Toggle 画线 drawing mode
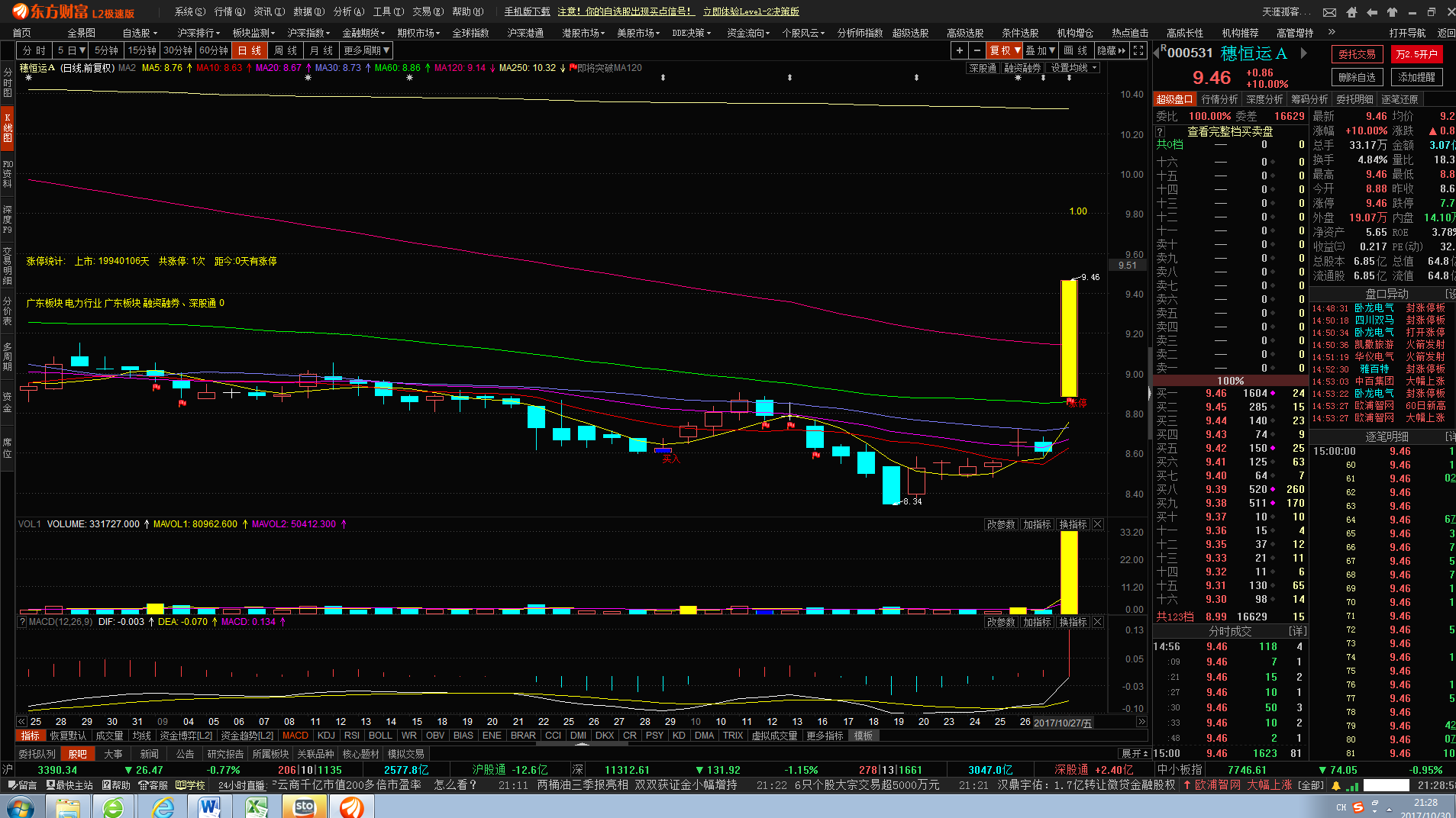This screenshot has width=1456, height=818. pos(1076,50)
